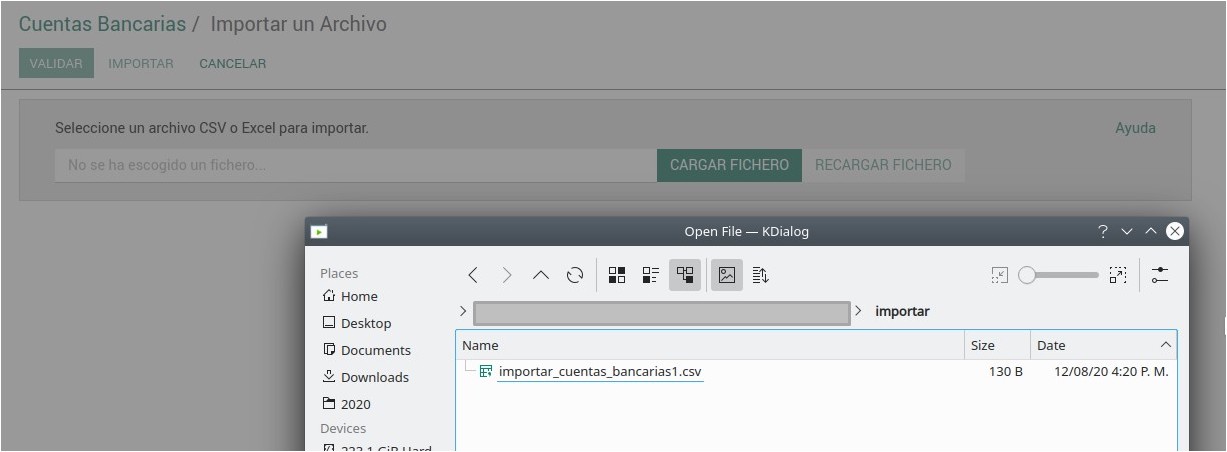Click the CARGAR FICHERO button

pyautogui.click(x=729, y=165)
